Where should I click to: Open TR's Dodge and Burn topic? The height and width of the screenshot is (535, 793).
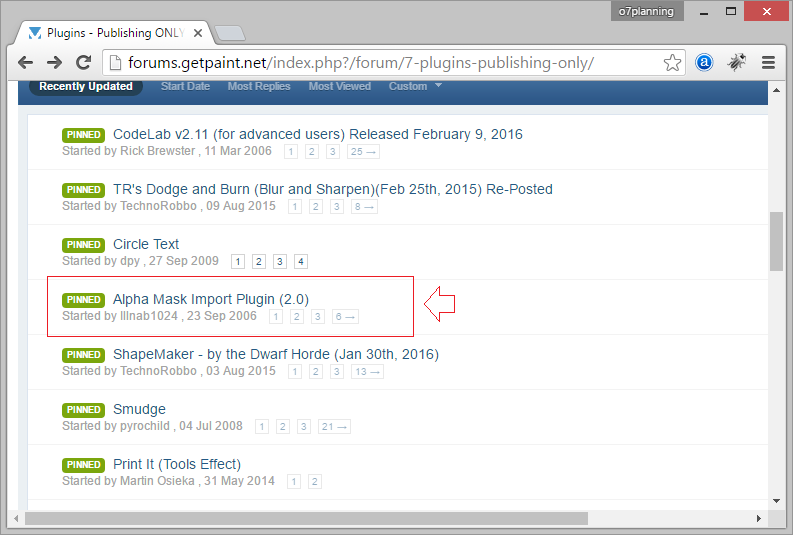pyautogui.click(x=332, y=189)
